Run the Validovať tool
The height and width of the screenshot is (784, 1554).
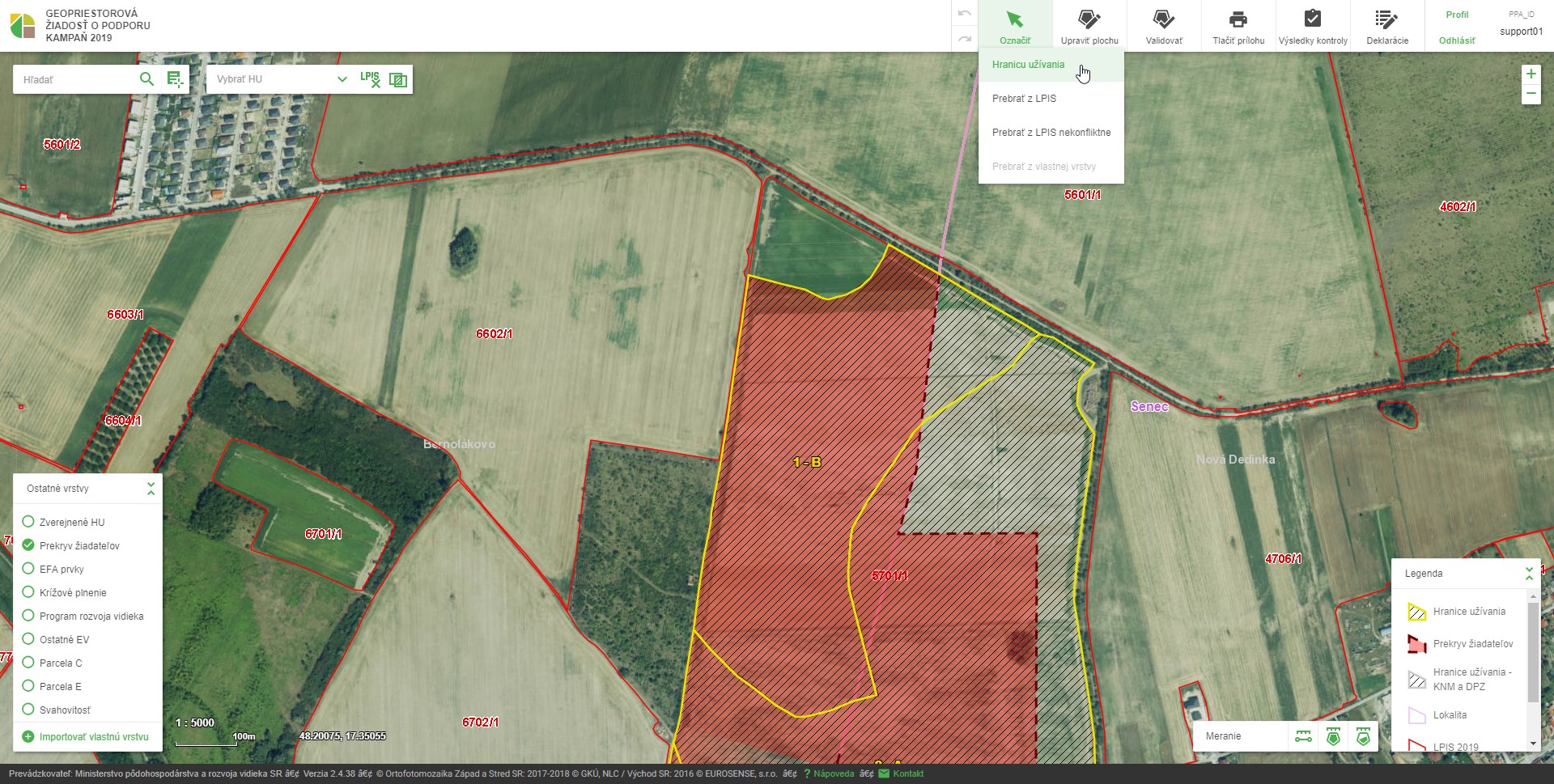(1164, 26)
